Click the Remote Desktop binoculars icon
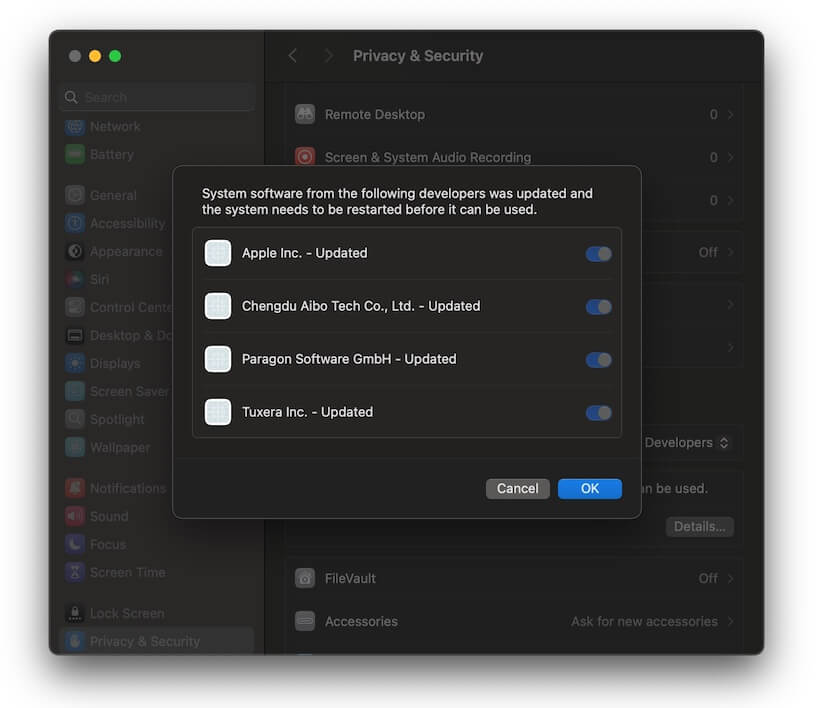 305,115
